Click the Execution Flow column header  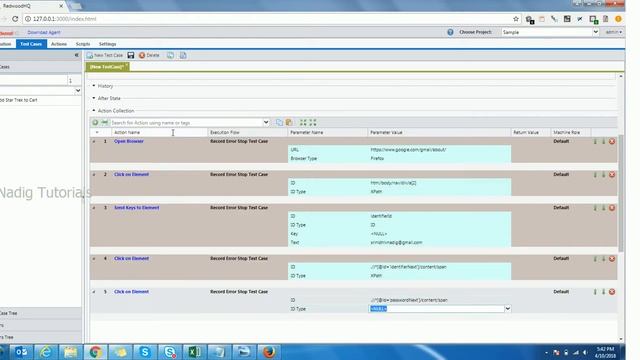pos(247,132)
